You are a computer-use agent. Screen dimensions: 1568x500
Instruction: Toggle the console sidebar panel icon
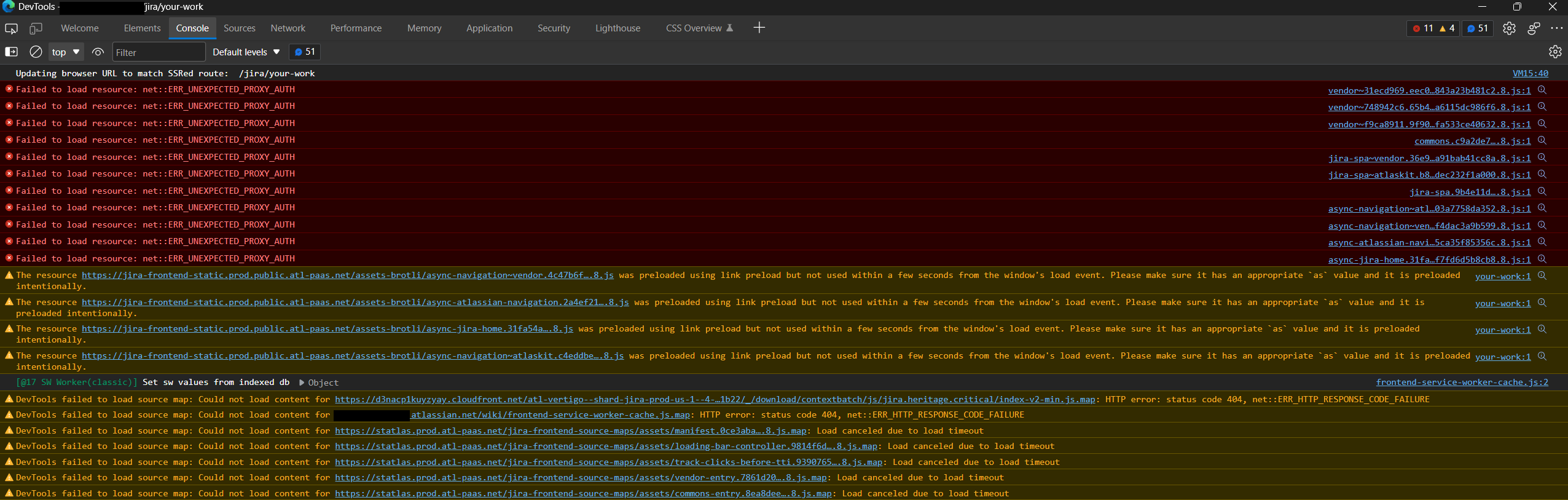[x=11, y=52]
